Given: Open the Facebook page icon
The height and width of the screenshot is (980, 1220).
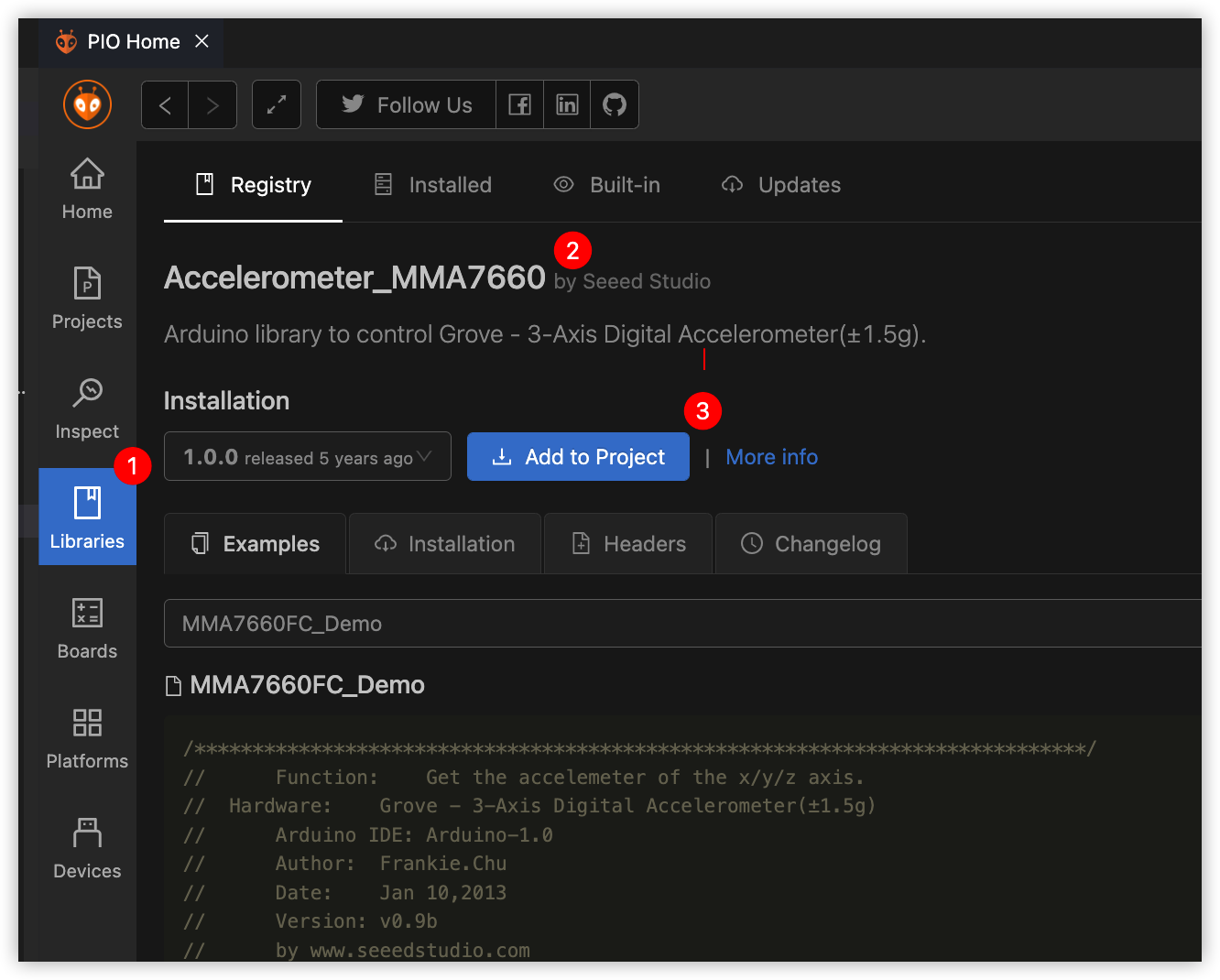Looking at the screenshot, I should [x=519, y=105].
